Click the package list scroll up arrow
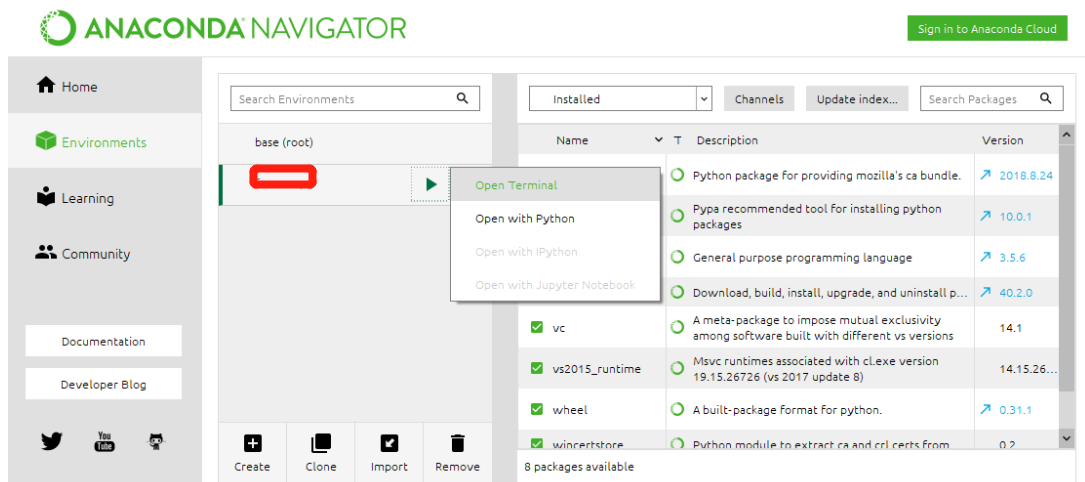This screenshot has width=1085, height=482. pos(1066,135)
